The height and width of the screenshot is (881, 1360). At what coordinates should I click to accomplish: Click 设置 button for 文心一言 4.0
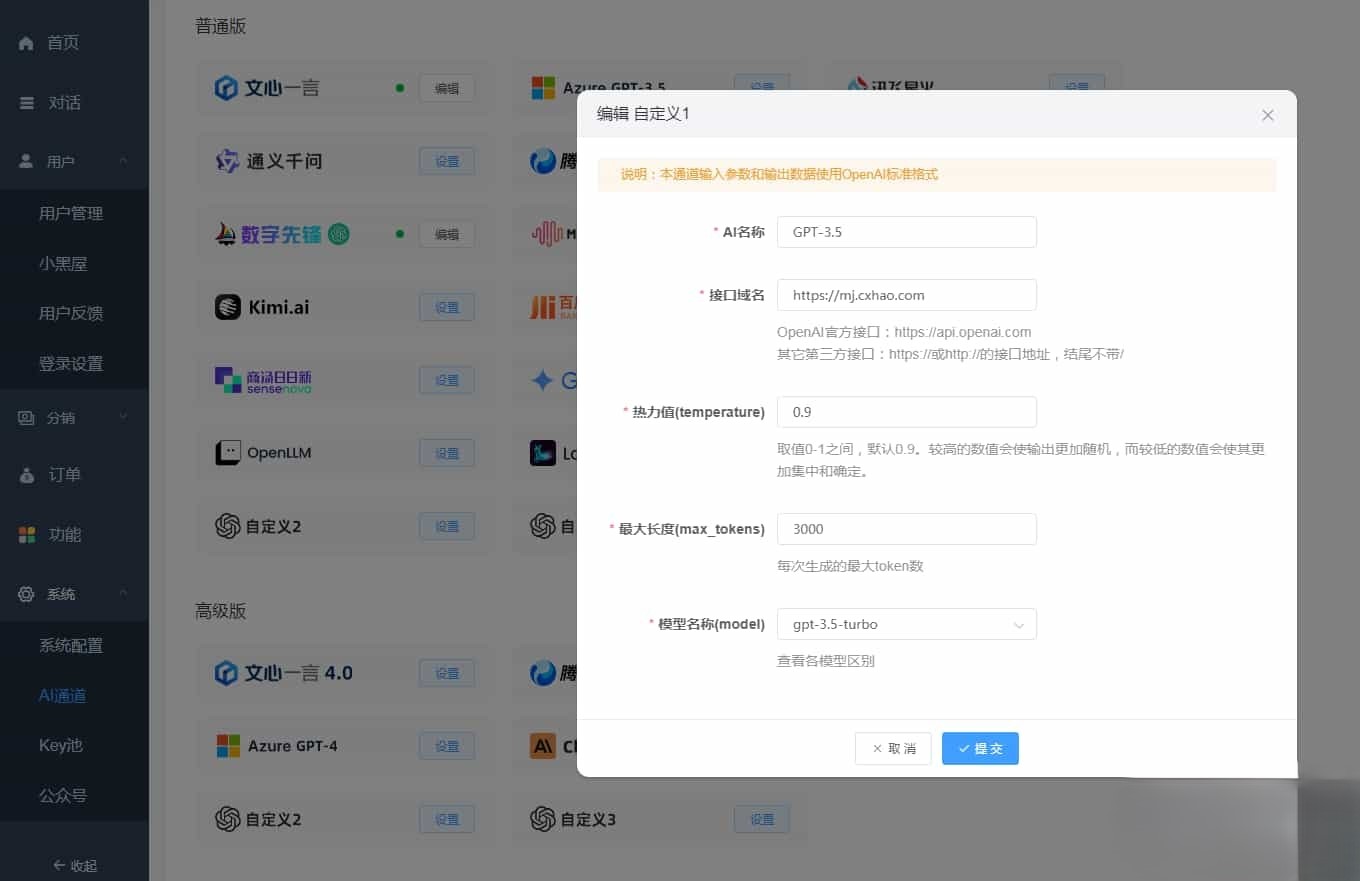[x=447, y=673]
